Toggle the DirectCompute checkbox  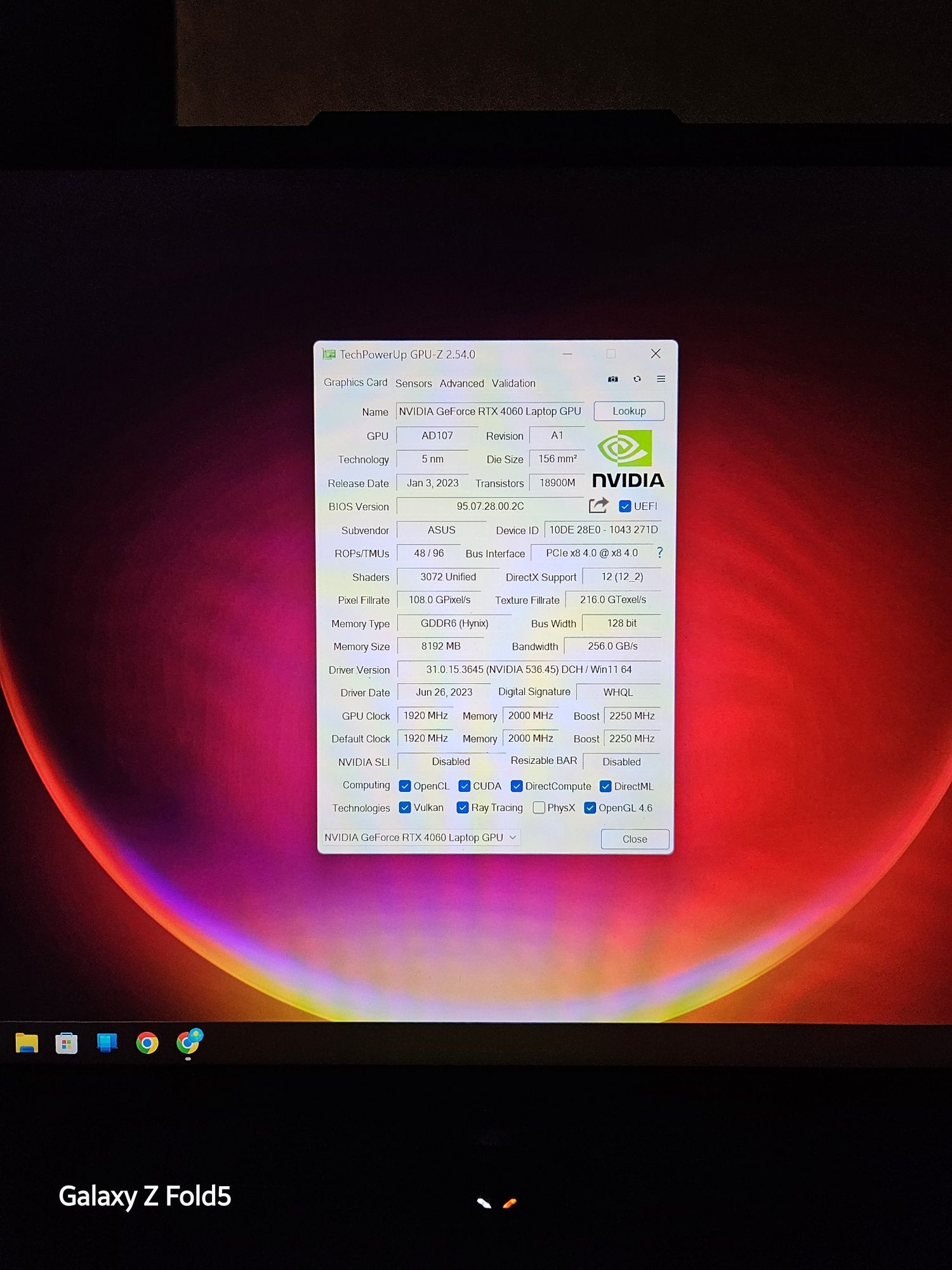[517, 786]
